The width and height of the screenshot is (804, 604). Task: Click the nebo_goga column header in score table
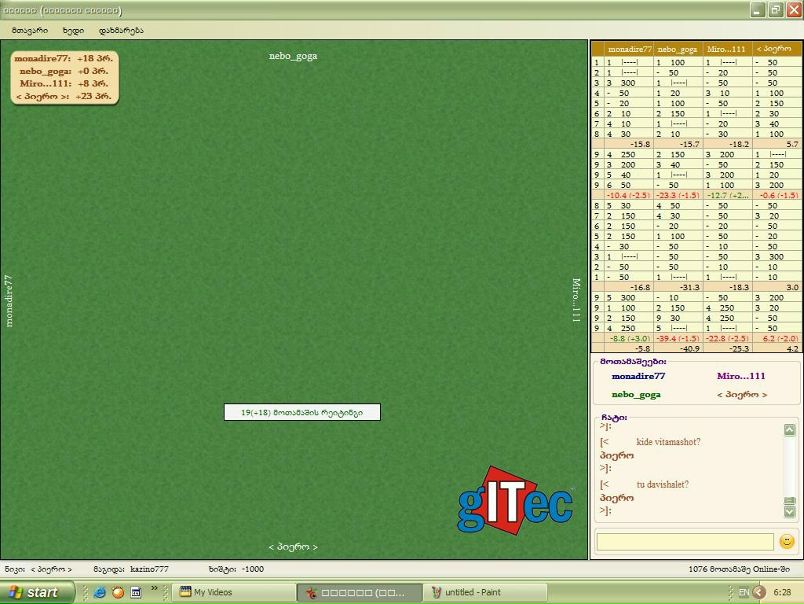pyautogui.click(x=677, y=49)
